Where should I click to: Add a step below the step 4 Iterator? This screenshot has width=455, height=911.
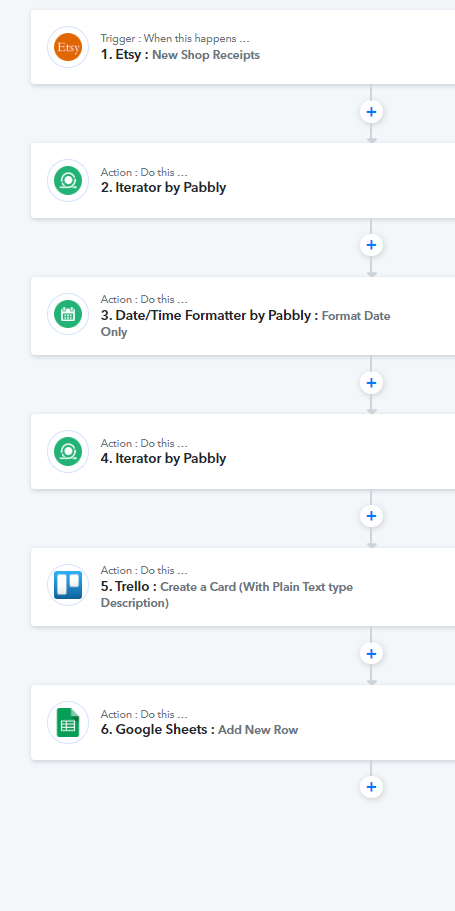(x=371, y=516)
